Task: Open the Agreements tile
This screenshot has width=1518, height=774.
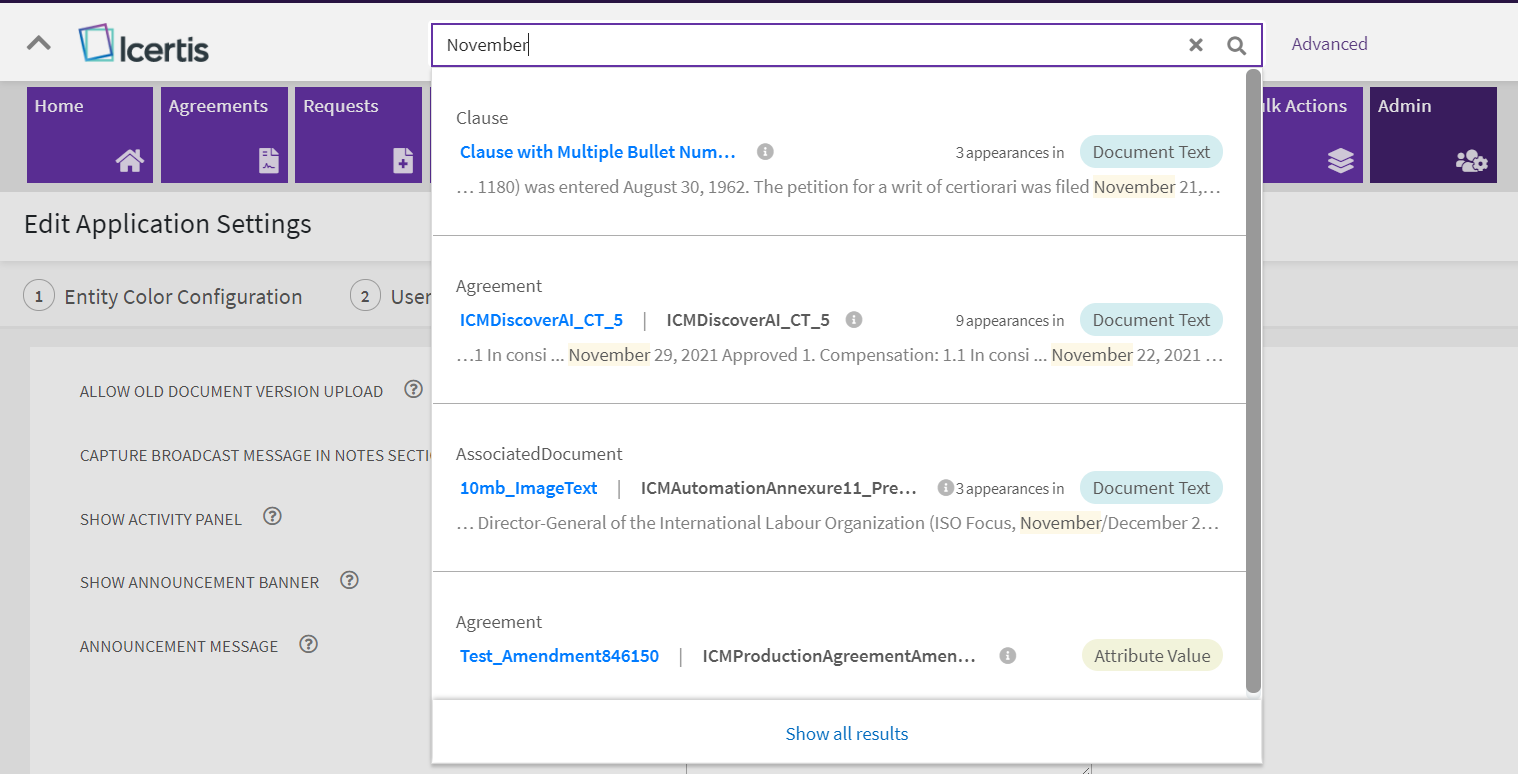Action: (224, 134)
